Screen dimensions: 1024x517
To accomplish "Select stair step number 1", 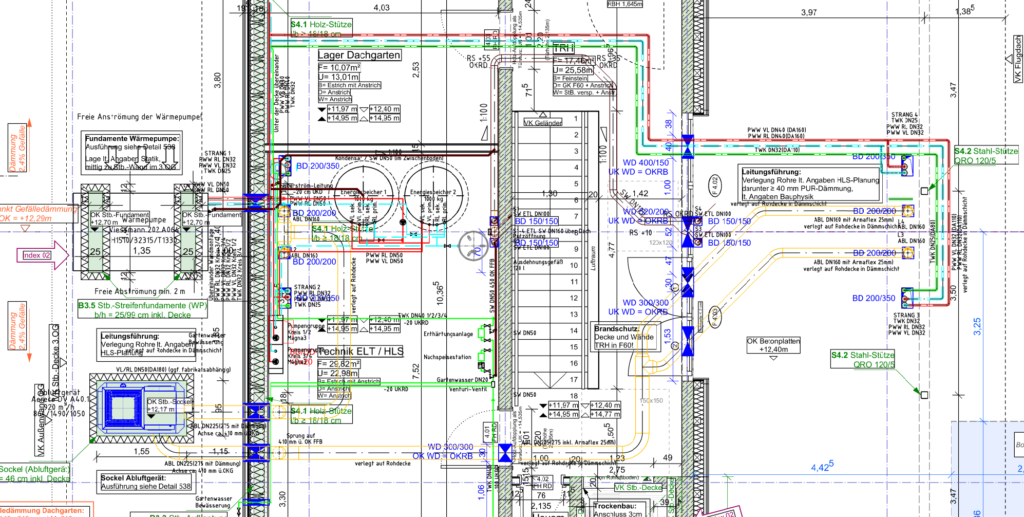I will tap(575, 118).
